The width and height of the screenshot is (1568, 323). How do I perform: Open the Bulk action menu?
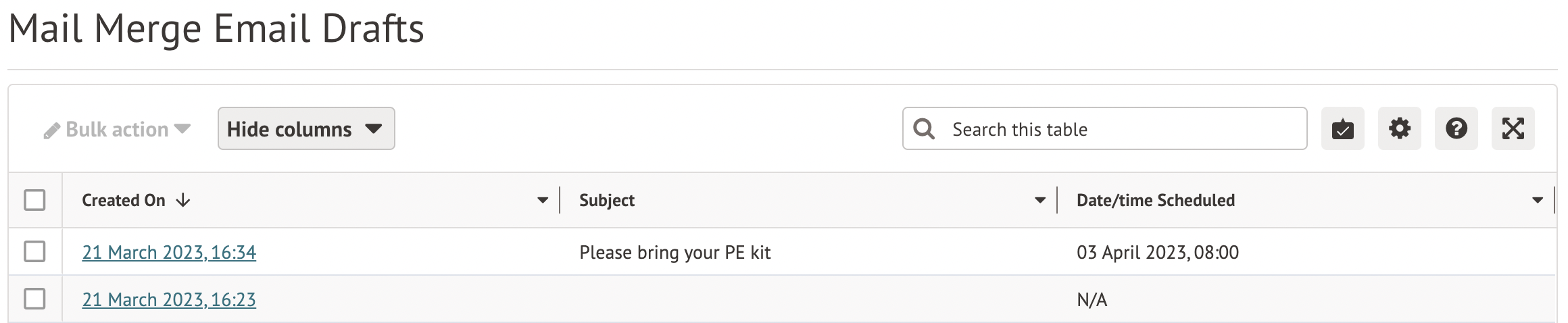pyautogui.click(x=118, y=129)
